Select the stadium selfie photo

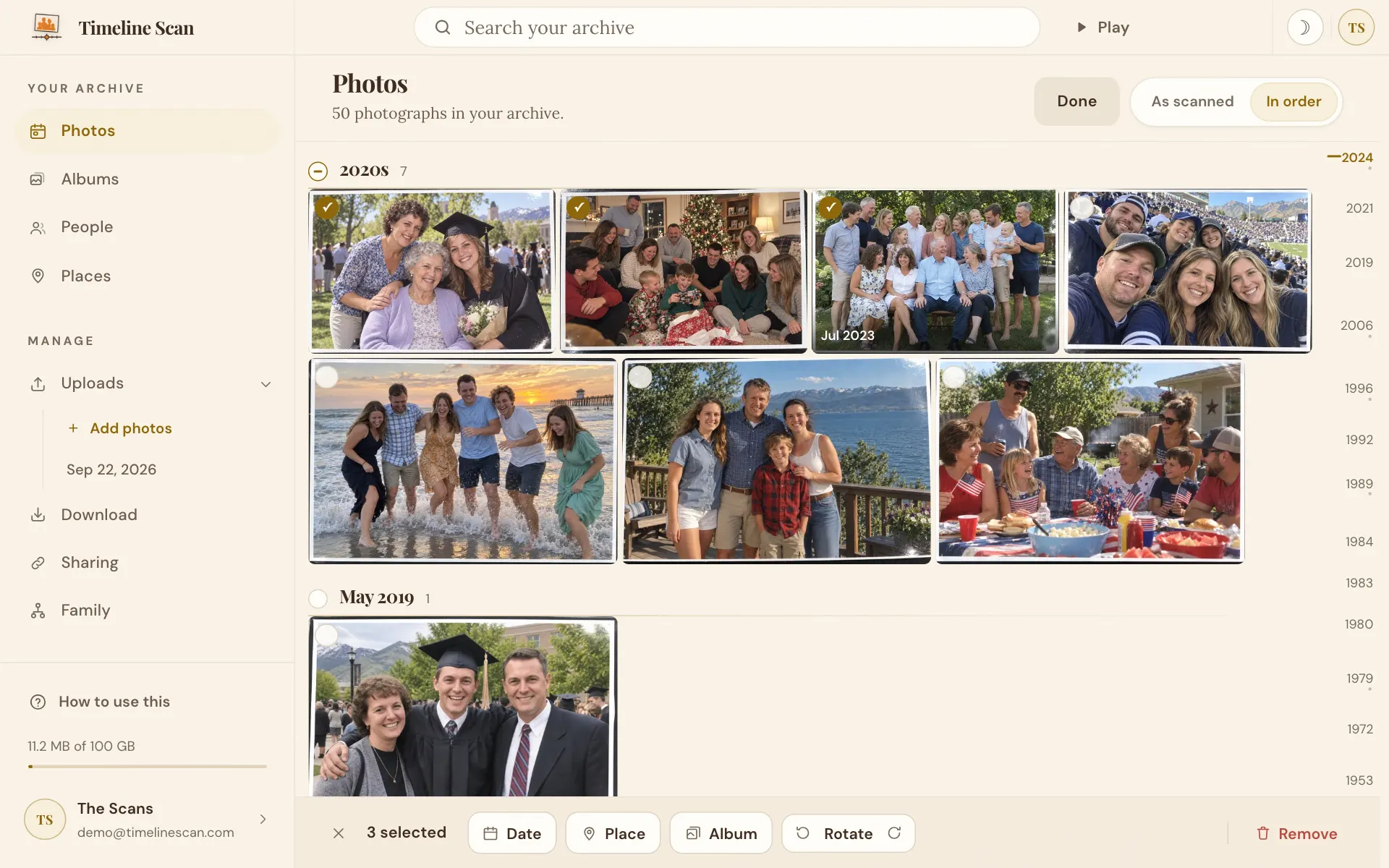(1082, 208)
